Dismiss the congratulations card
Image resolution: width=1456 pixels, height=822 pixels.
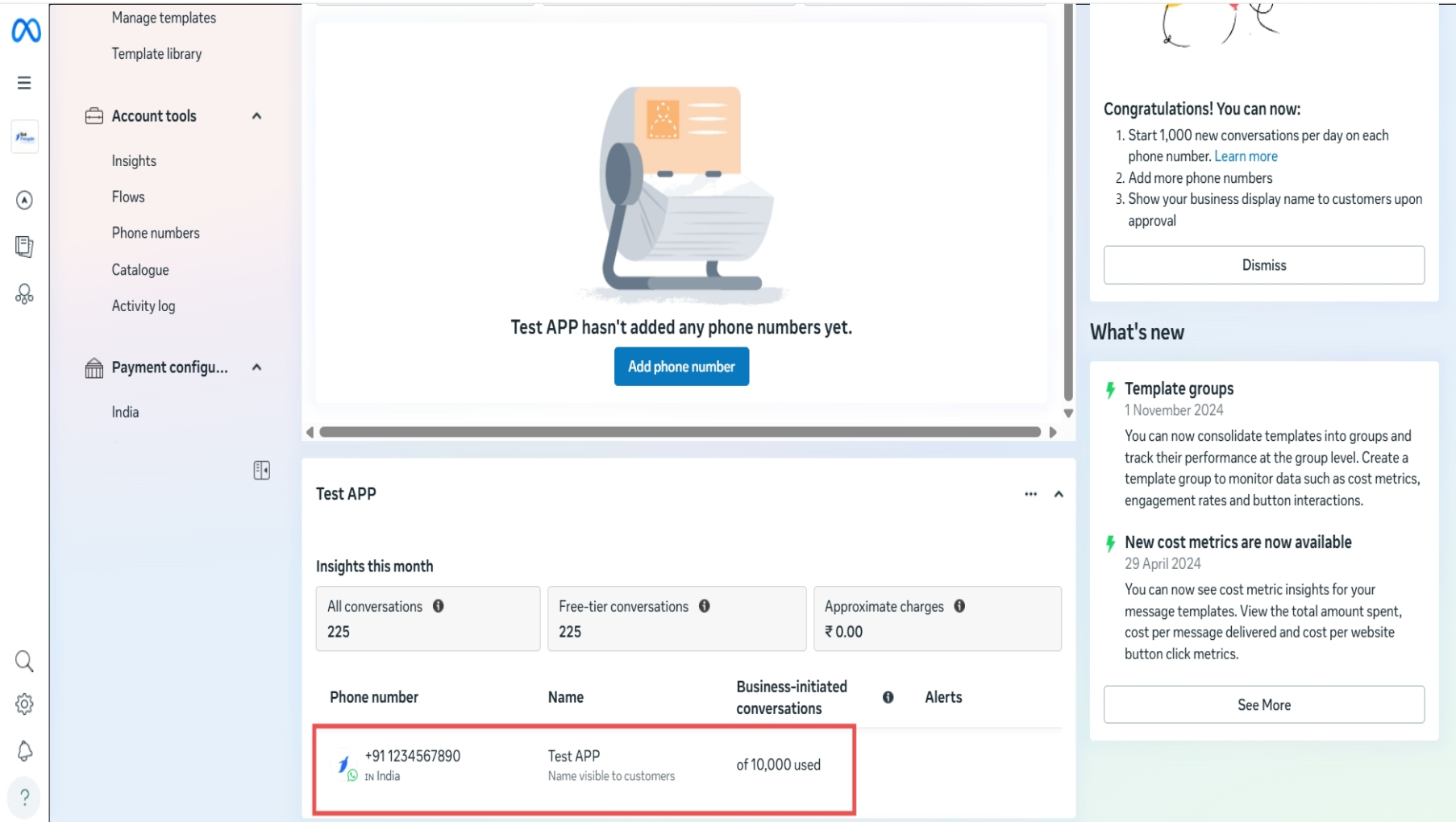coord(1263,265)
